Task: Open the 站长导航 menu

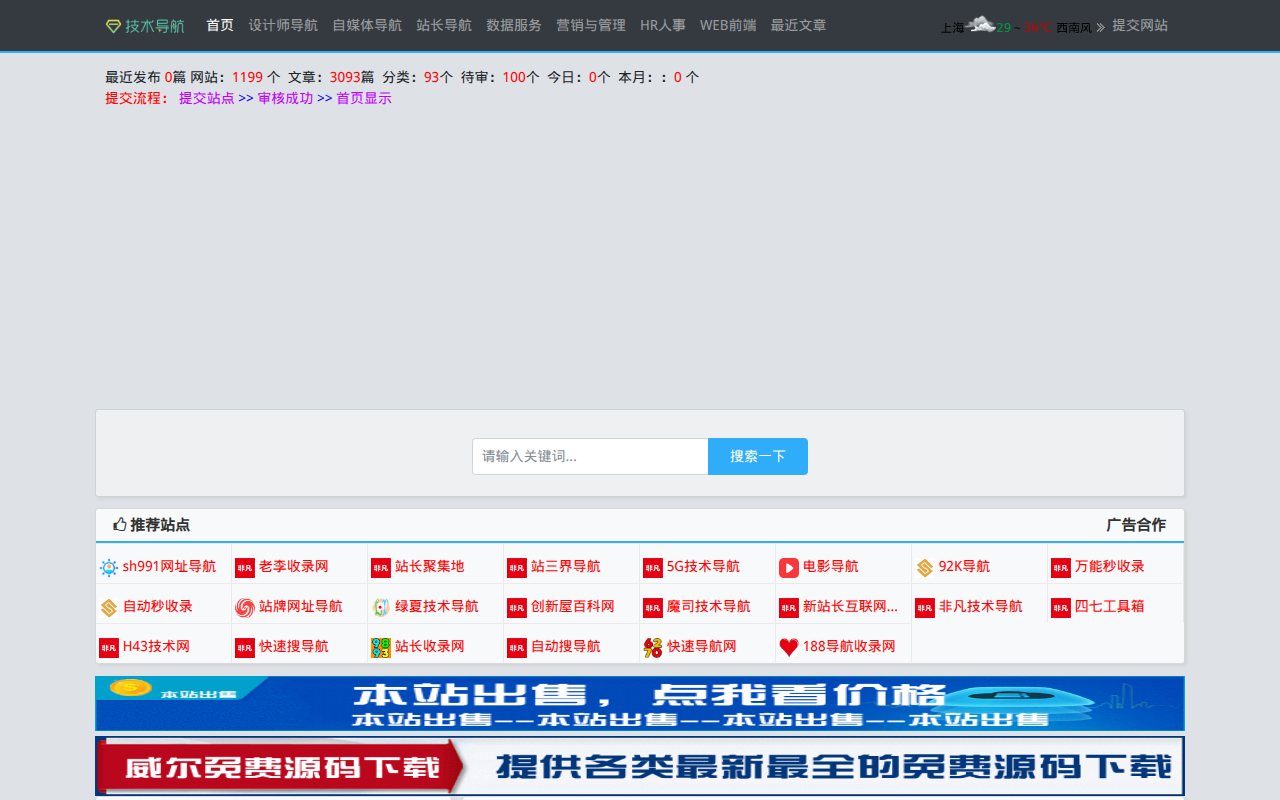Action: click(x=444, y=25)
